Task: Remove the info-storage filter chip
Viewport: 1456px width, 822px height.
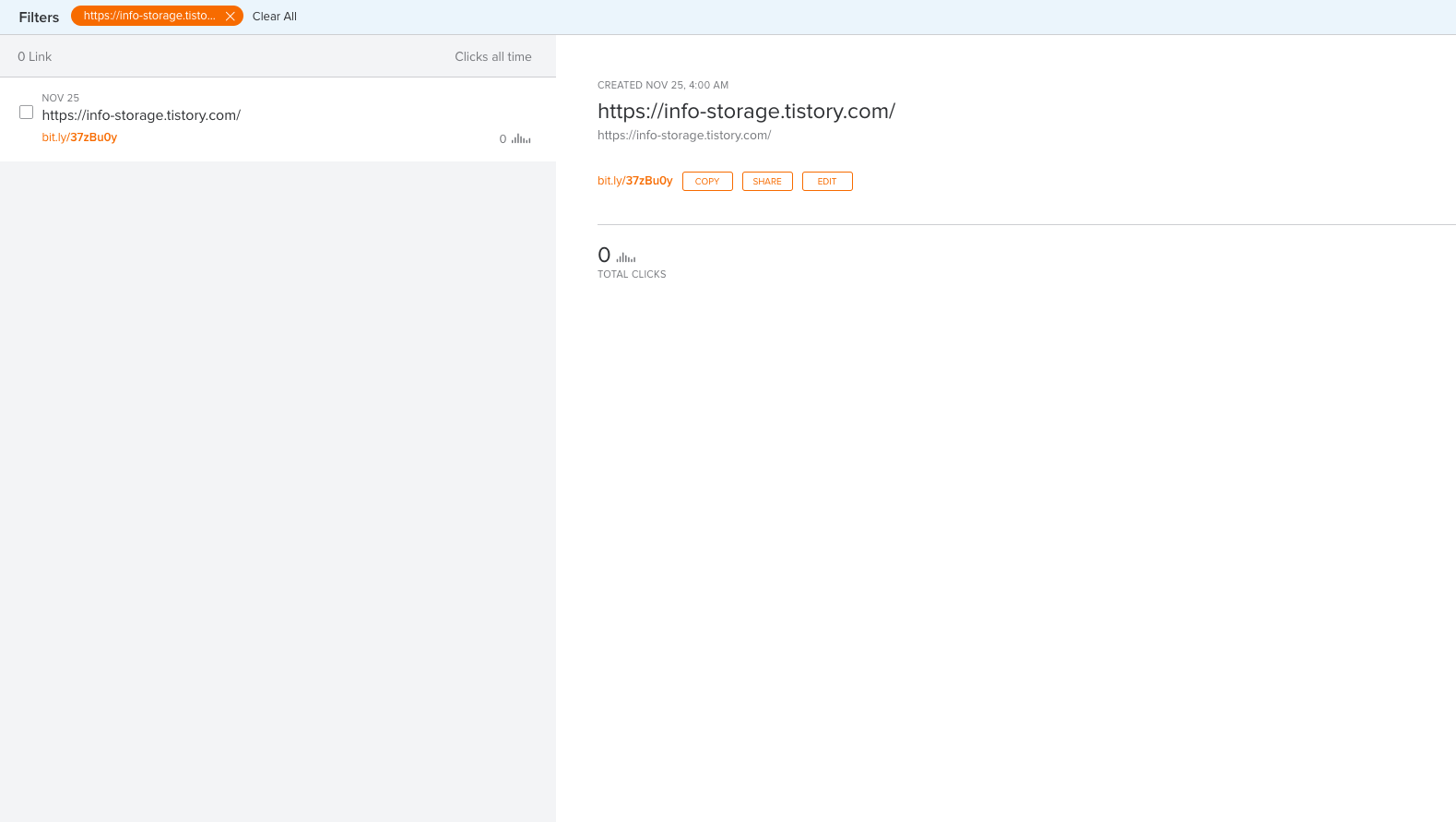Action: (x=231, y=17)
